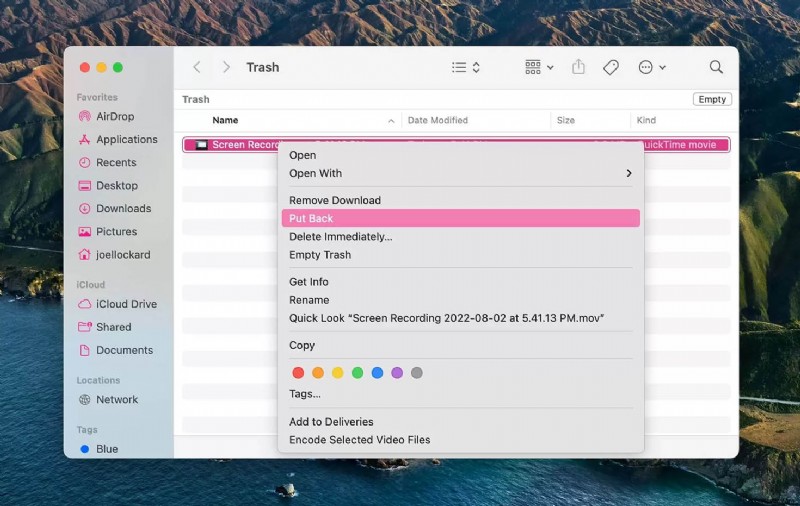800x506 pixels.
Task: Apply the red tag color
Action: click(298, 373)
